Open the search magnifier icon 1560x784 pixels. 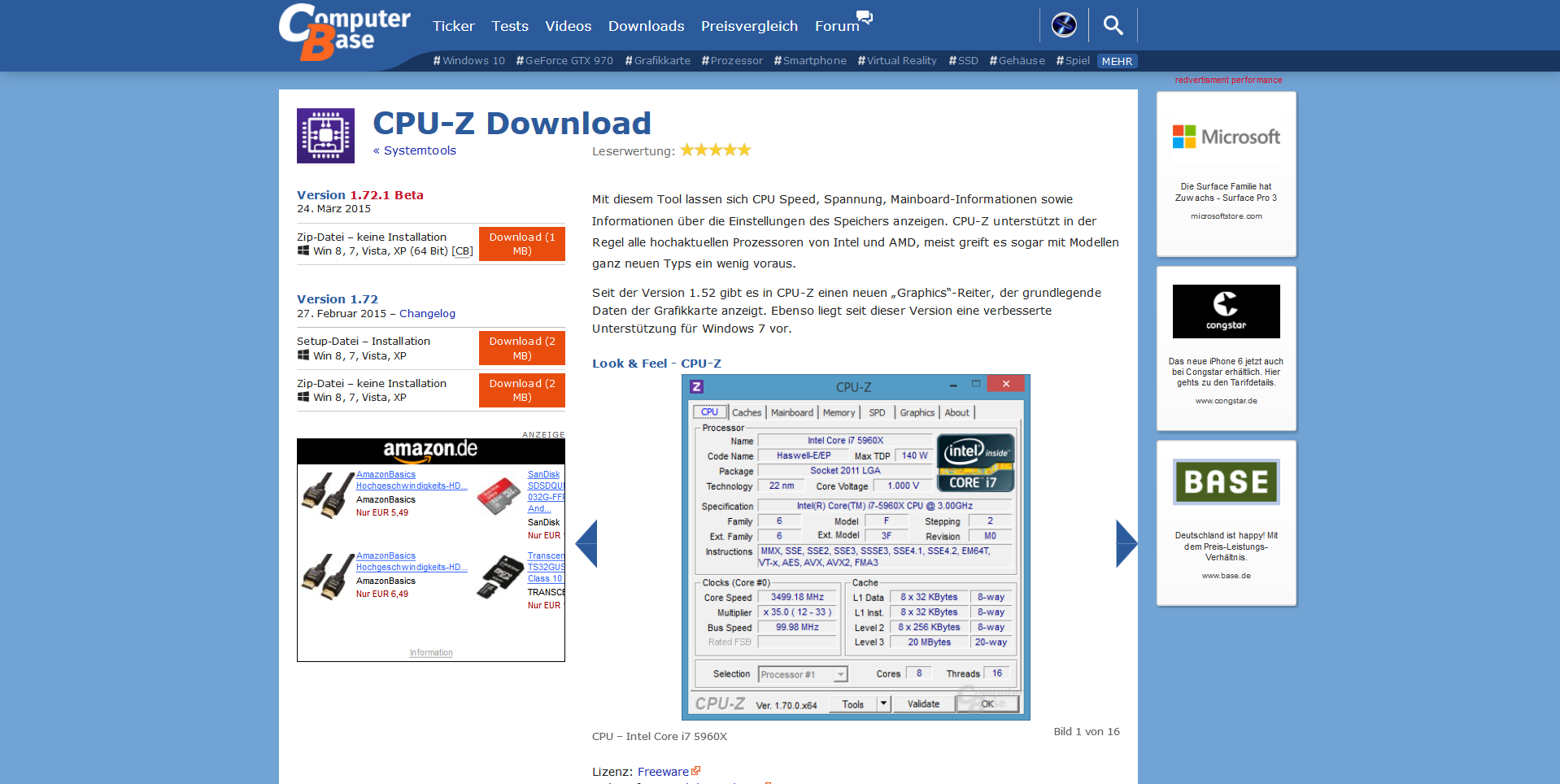tap(1113, 25)
